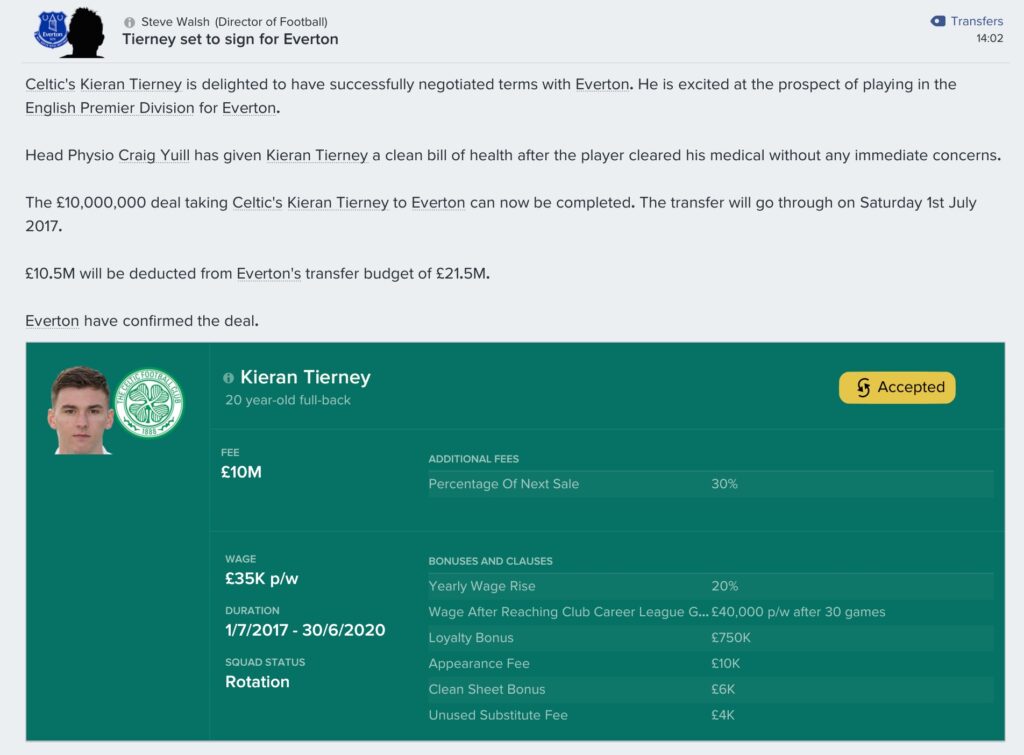Screen dimensions: 1024x755
Task: Open Kieran Tierney link in first sentence
Action: click(x=131, y=84)
